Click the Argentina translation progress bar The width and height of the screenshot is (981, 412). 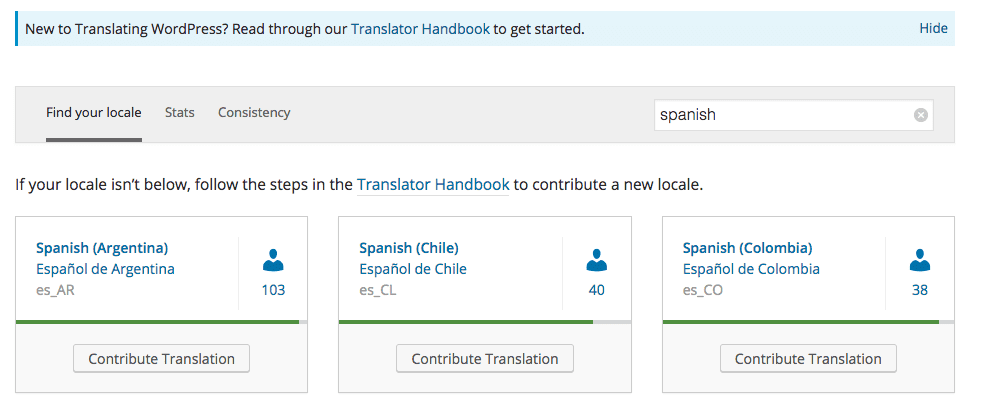click(x=161, y=322)
